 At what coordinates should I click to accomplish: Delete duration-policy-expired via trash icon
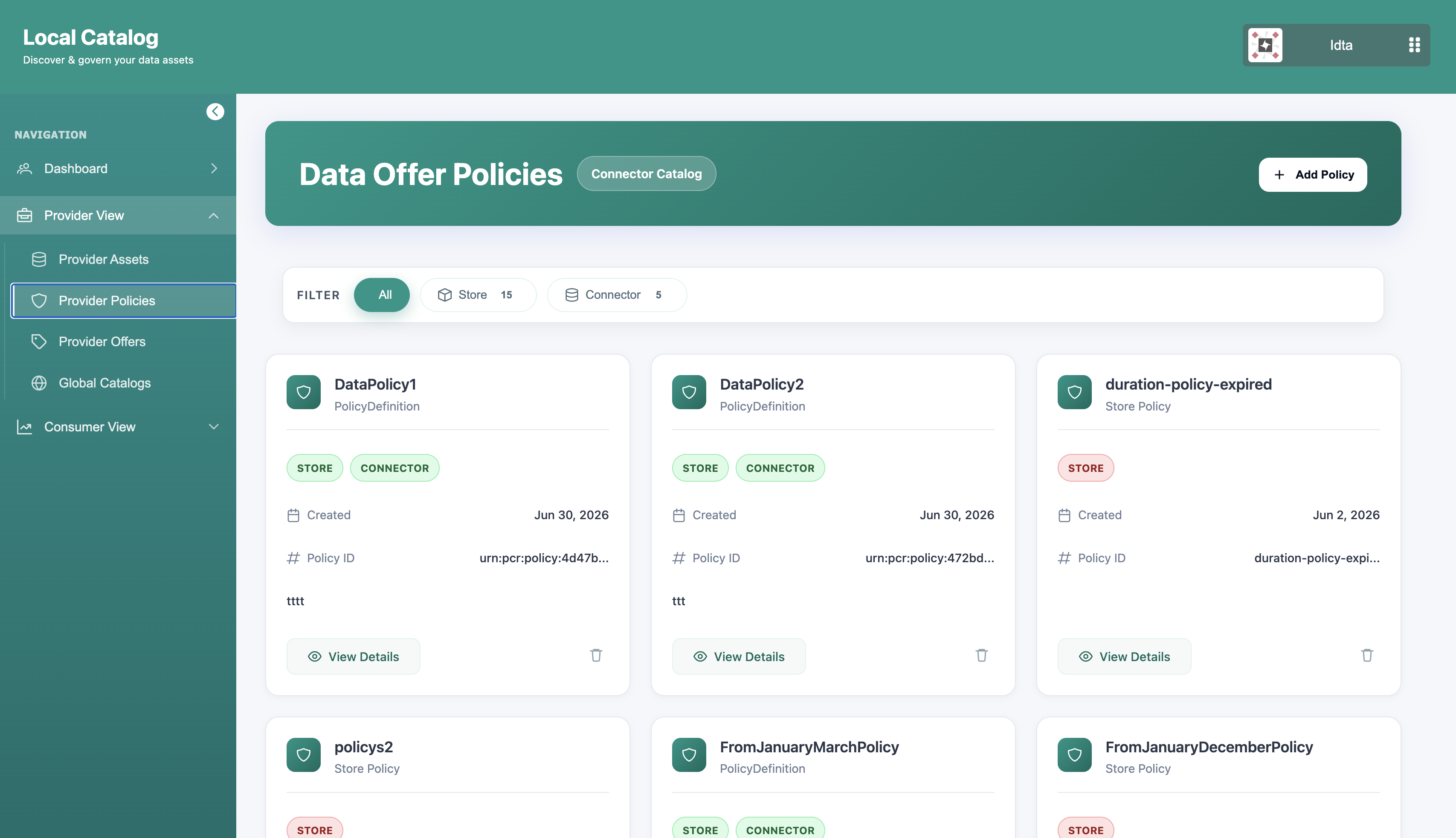click(1367, 656)
